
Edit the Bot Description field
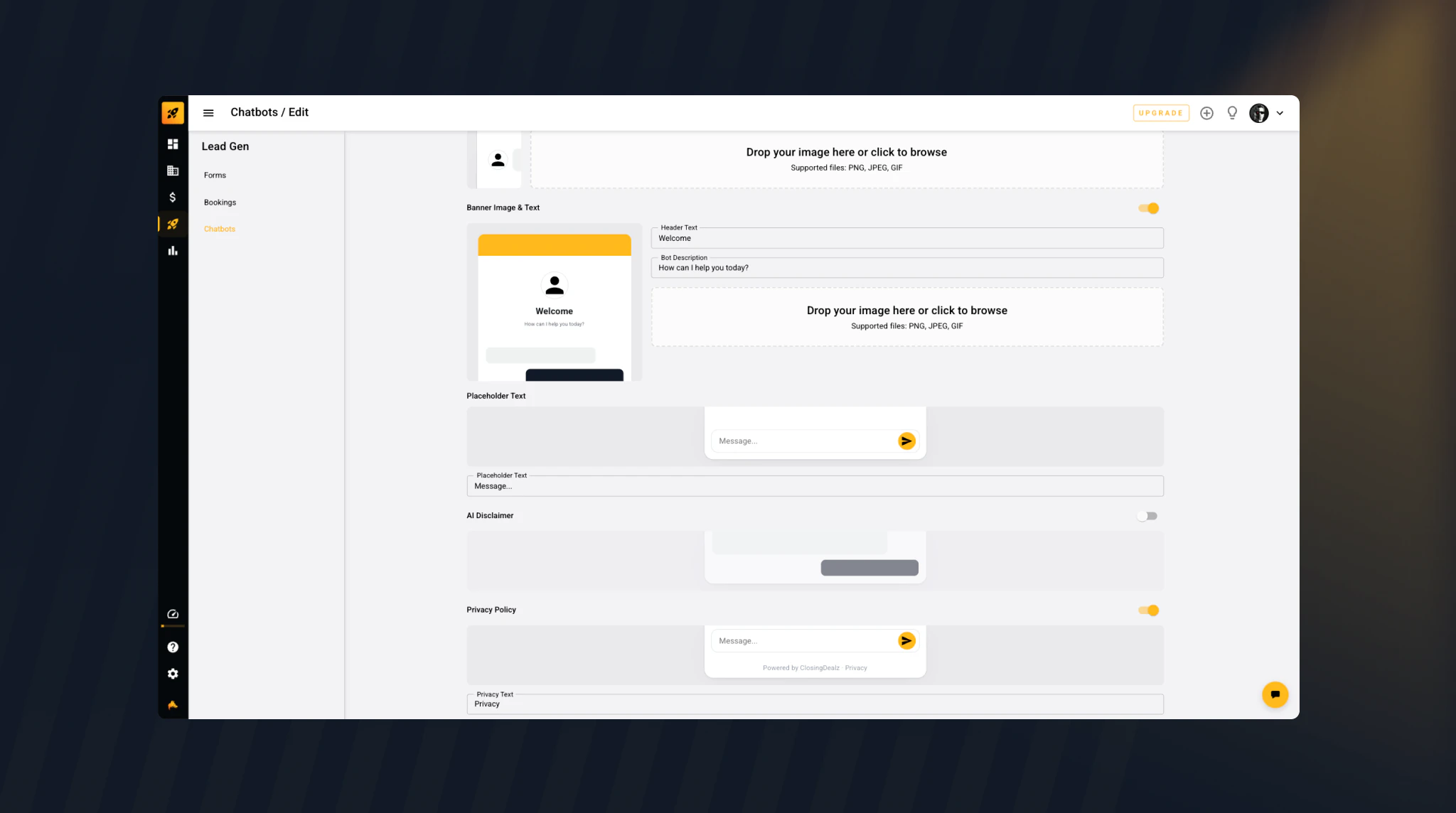pyautogui.click(x=907, y=268)
